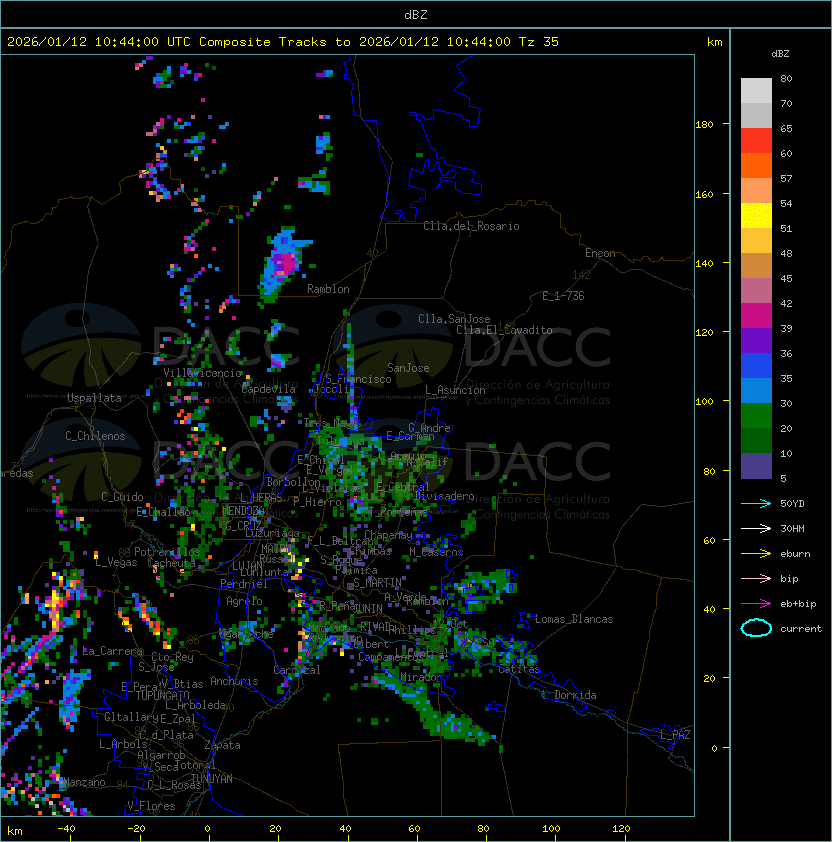The width and height of the screenshot is (832, 842).
Task: Click the 'L_Dormida' map label
Action: pos(569,695)
